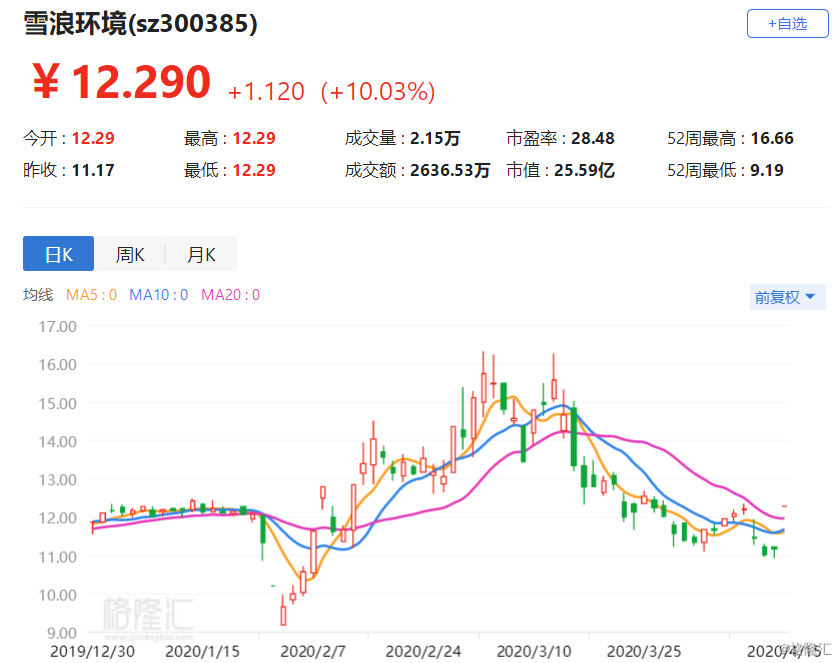Click 成交额 turnover value 2636.53万
This screenshot has width=839, height=663.
pyautogui.click(x=450, y=170)
